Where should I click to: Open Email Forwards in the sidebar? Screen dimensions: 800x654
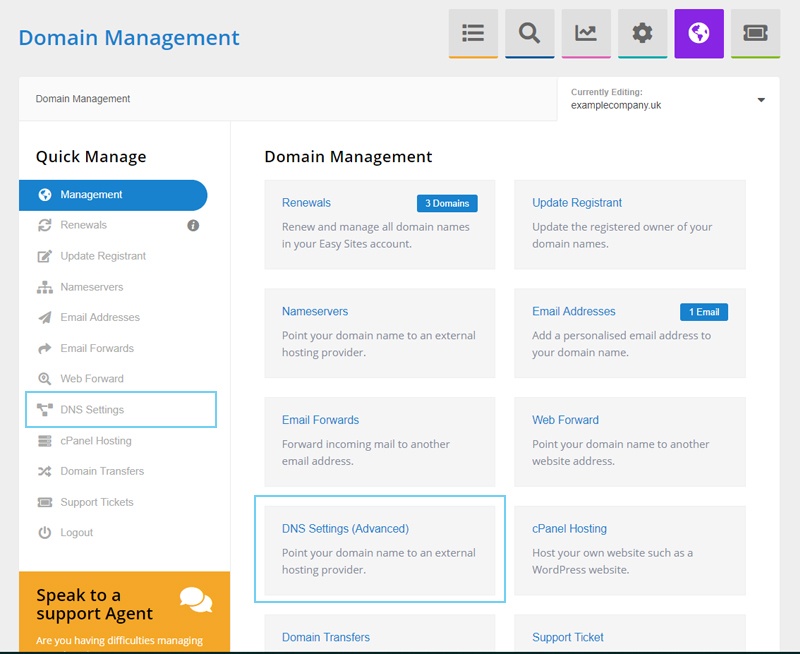coord(97,348)
